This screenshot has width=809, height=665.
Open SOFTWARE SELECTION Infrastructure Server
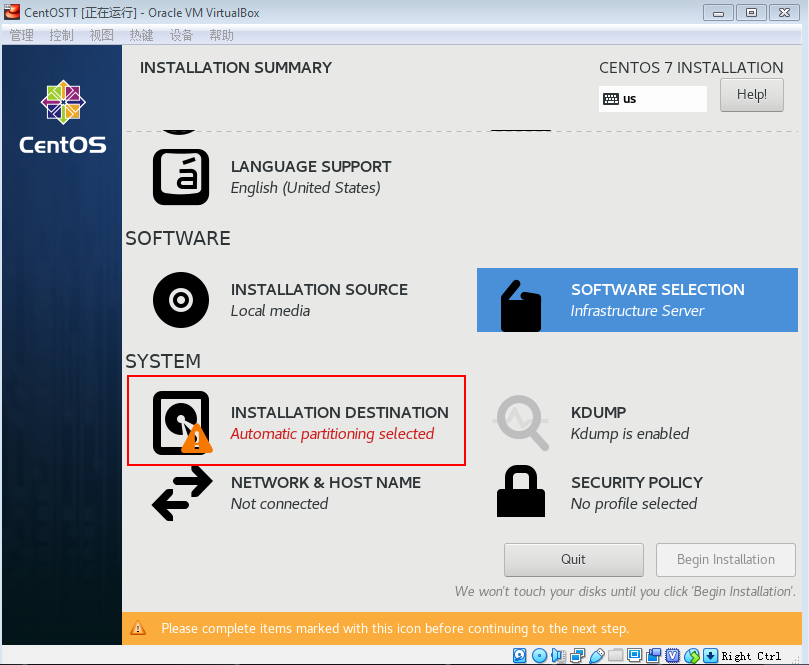coord(637,300)
